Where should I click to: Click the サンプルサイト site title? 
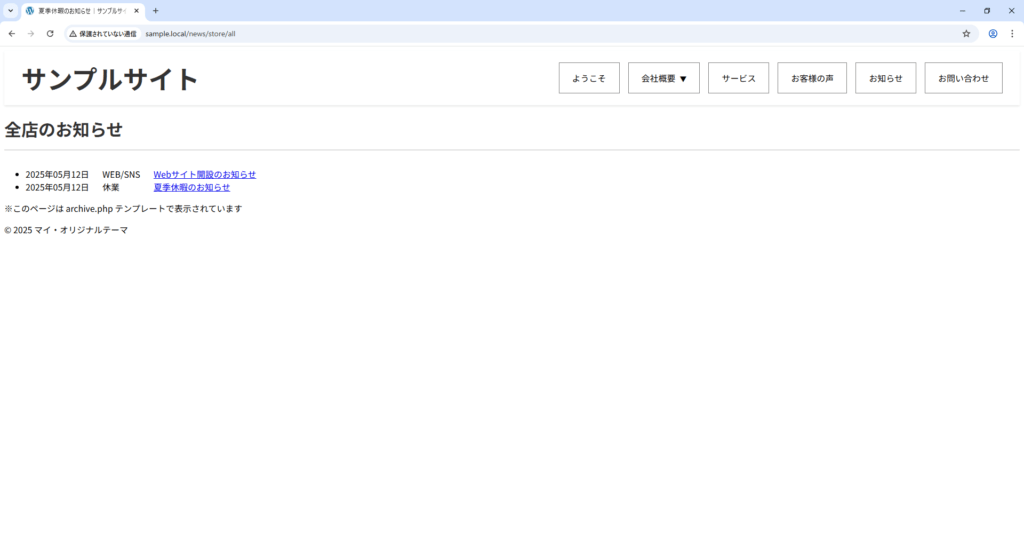click(110, 79)
